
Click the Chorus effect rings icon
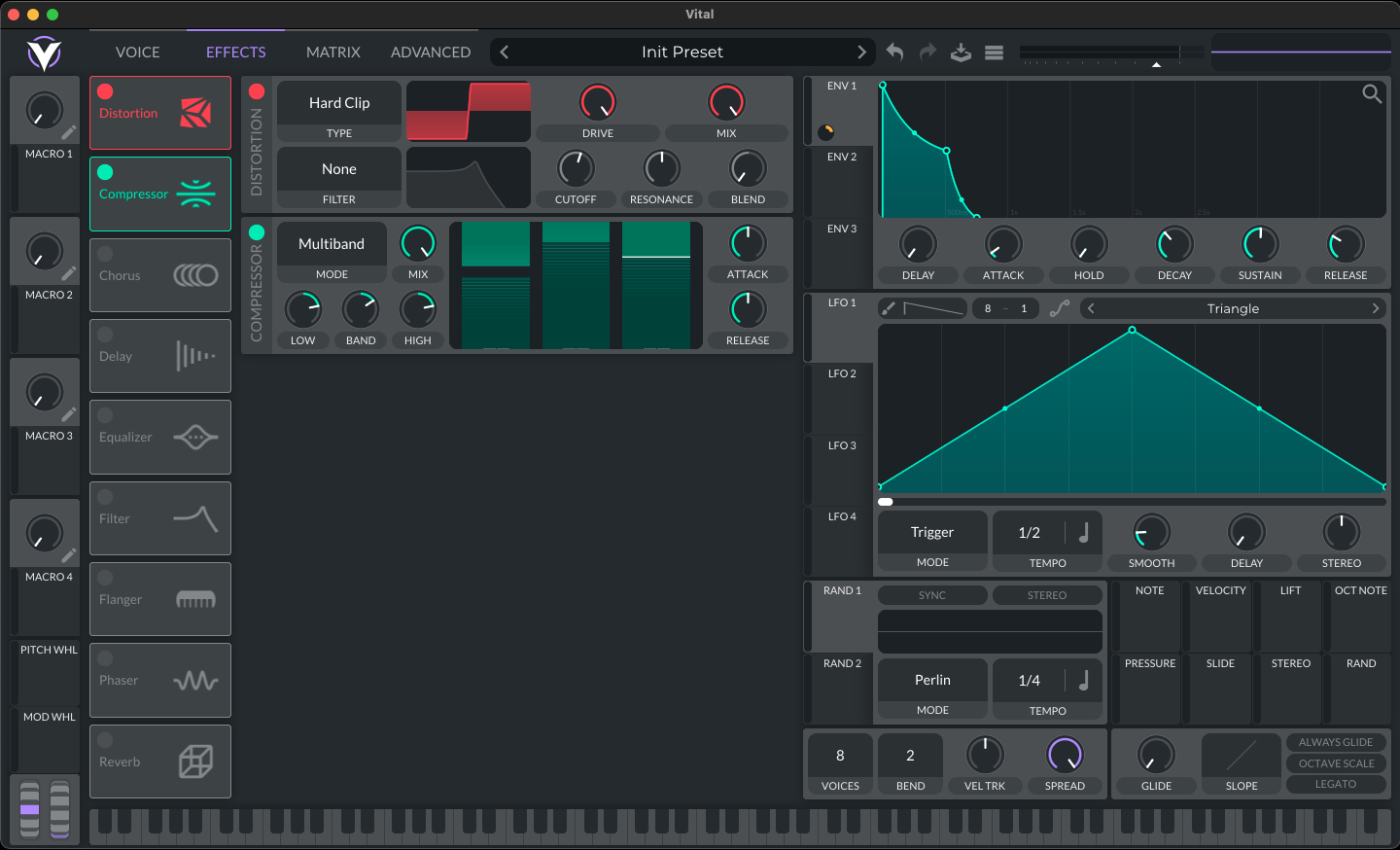[x=195, y=275]
